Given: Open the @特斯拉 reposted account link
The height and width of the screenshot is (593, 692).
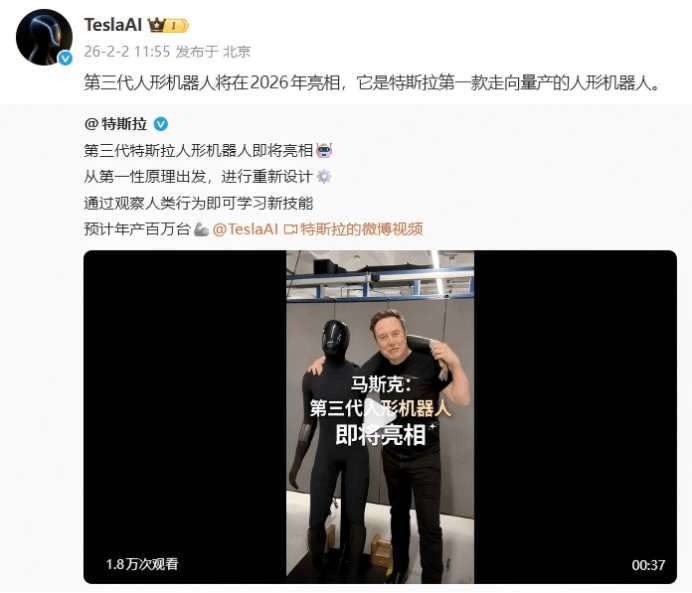Looking at the screenshot, I should click(x=116, y=124).
